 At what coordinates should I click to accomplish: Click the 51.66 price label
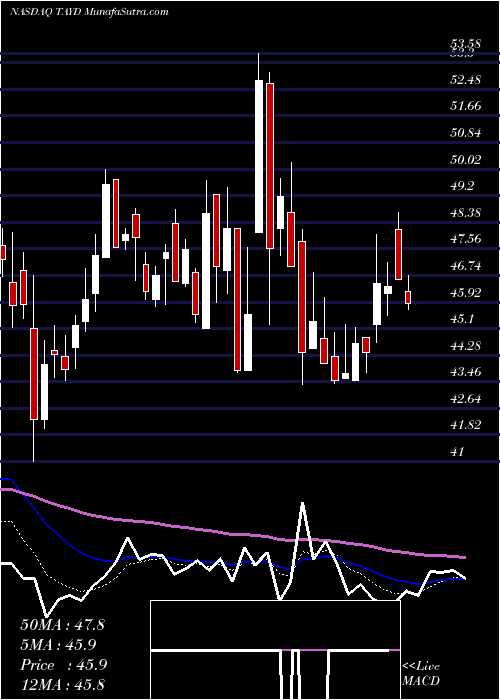(x=466, y=106)
